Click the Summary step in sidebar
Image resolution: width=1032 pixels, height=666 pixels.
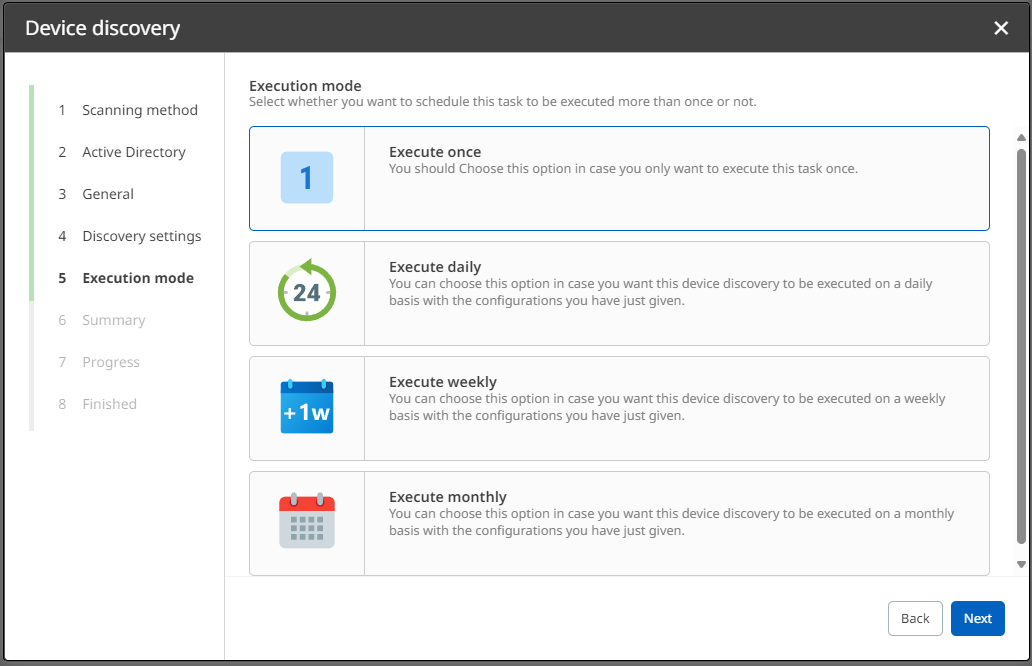114,320
